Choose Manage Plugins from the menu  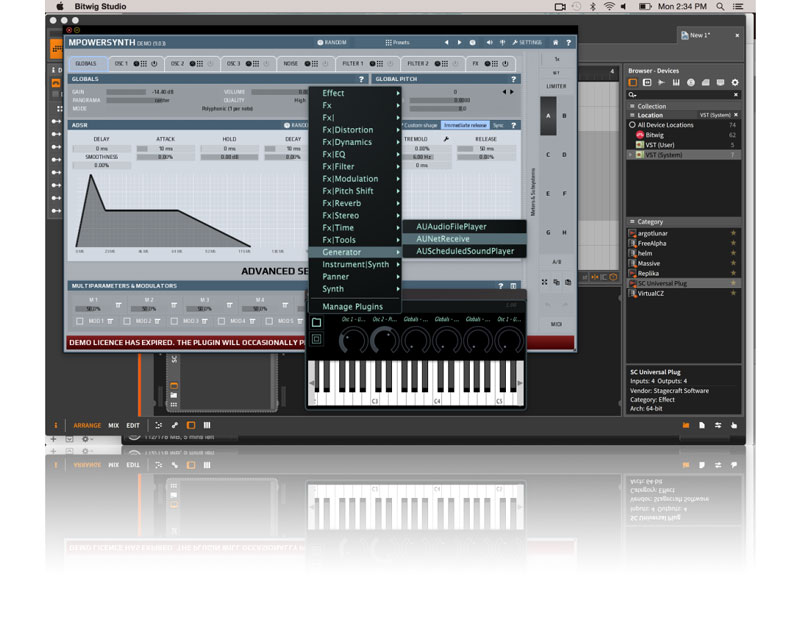coord(355,306)
